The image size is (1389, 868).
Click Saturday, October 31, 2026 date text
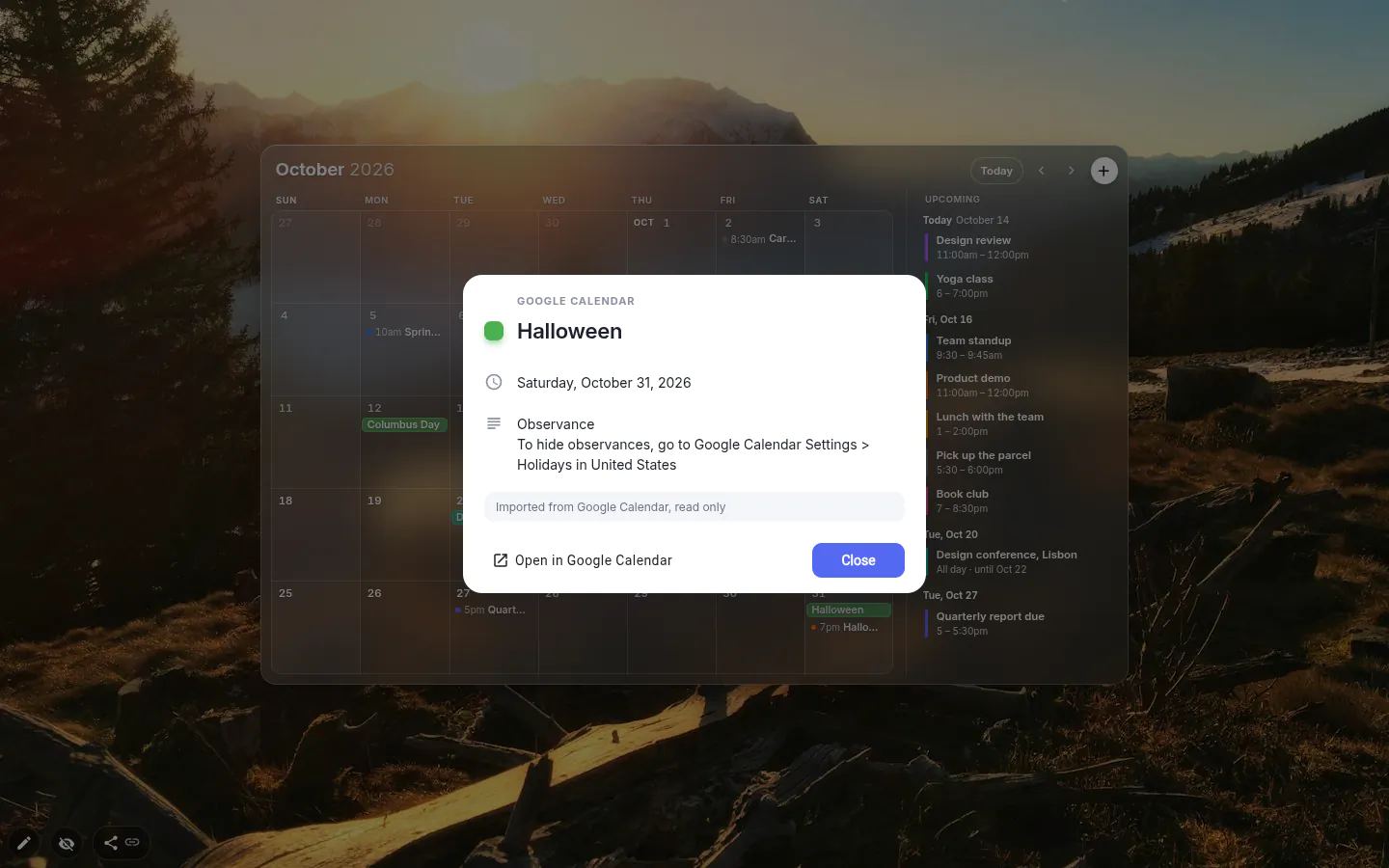pos(604,383)
